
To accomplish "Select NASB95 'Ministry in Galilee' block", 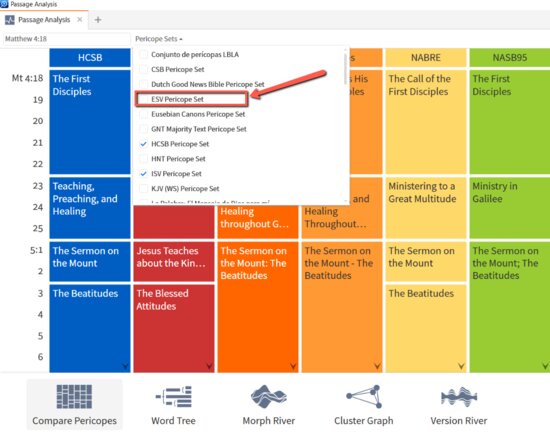I will [510, 208].
